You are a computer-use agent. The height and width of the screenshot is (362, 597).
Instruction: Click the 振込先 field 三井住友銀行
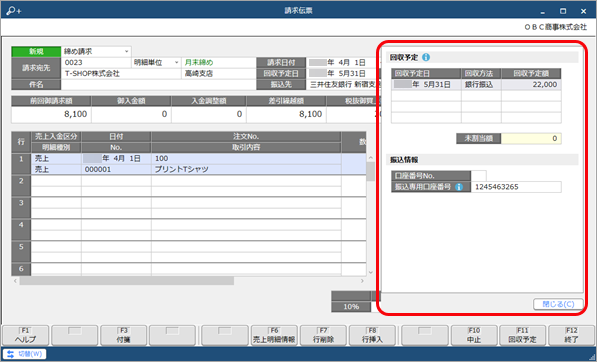[x=343, y=85]
